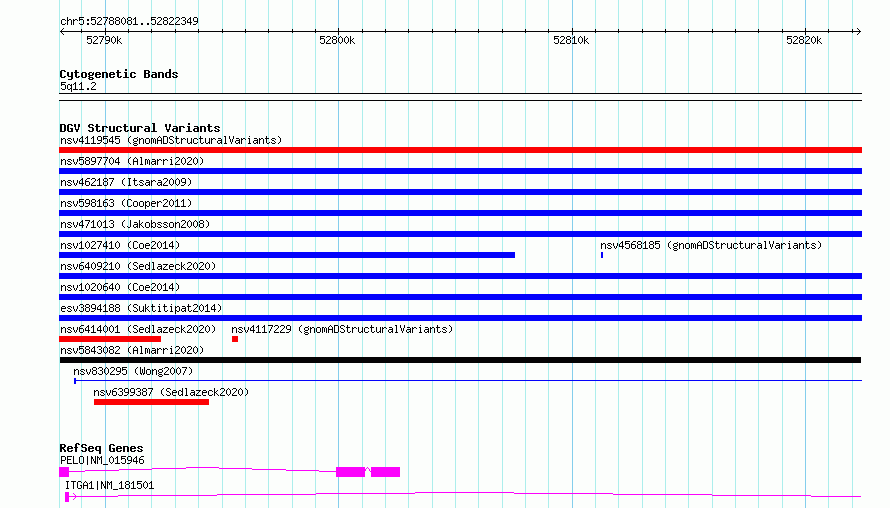Select the nsv830295 (Wong2007) label
Screen dimensions: 890x508
133,371
